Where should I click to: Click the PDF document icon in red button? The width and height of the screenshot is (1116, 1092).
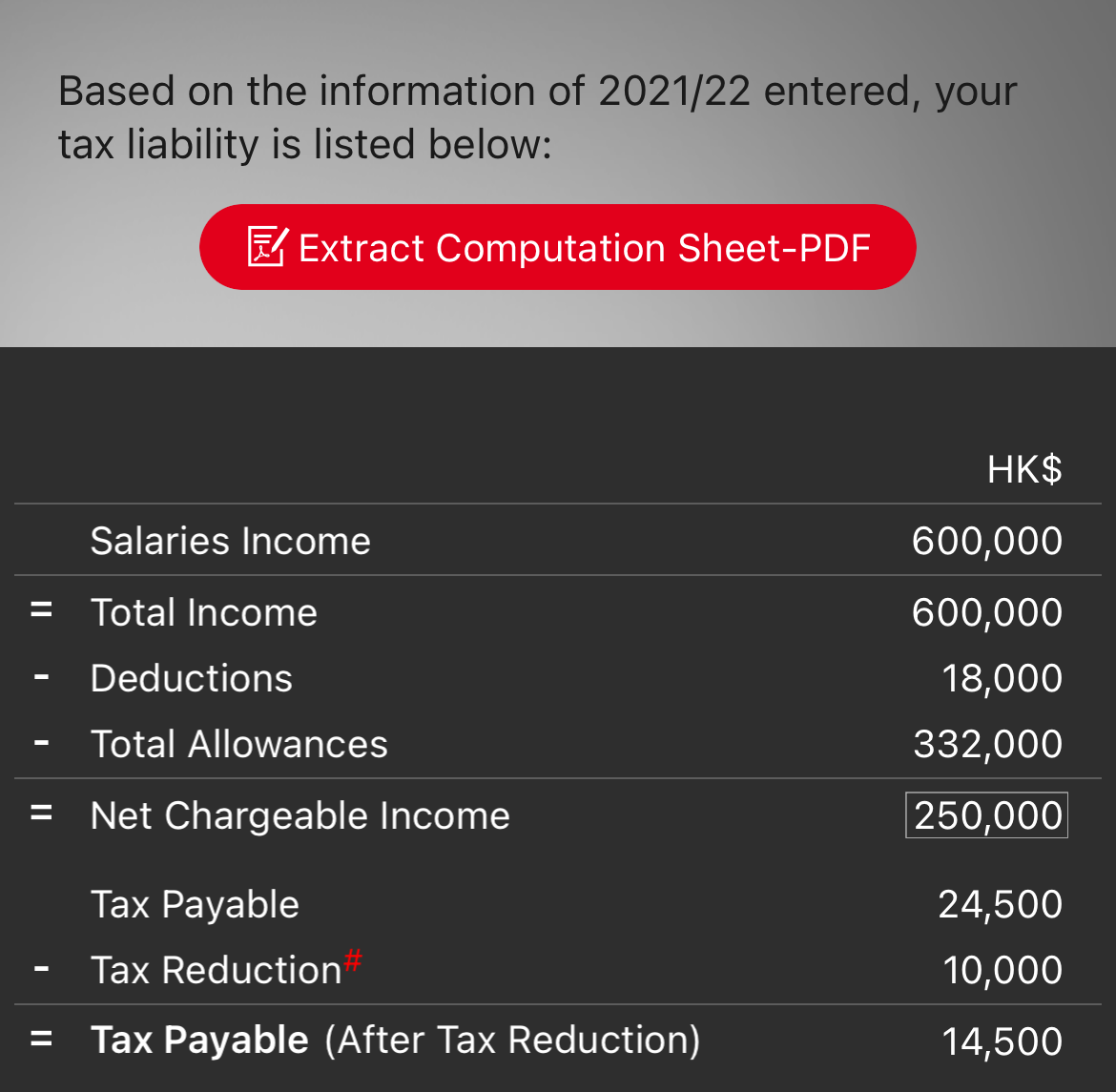click(x=268, y=246)
